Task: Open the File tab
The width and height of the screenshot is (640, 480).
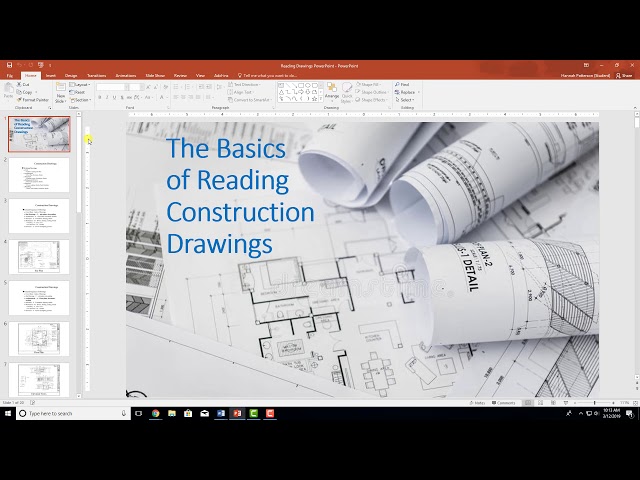Action: click(x=10, y=76)
